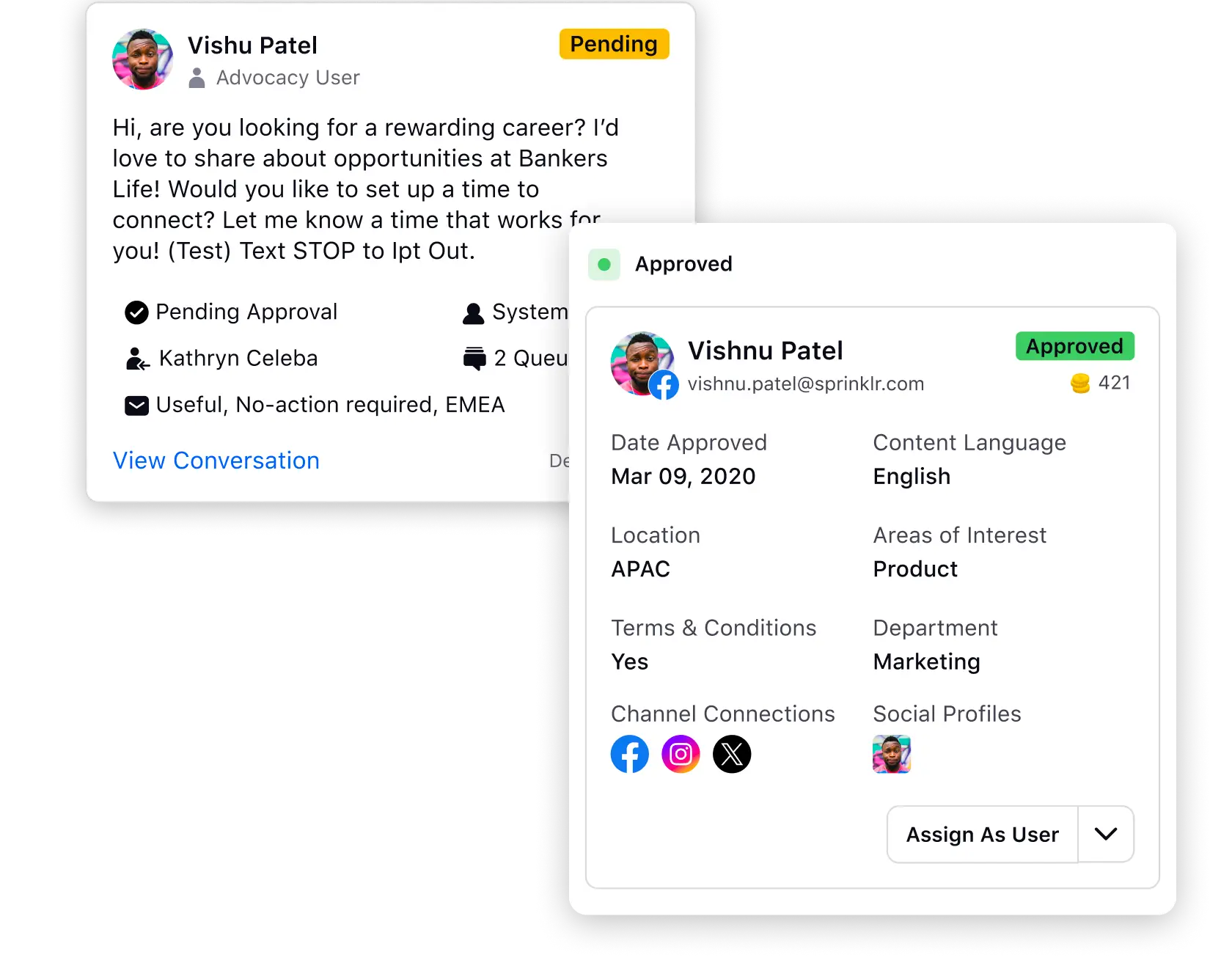Click the vishnu.patel@sprinklr.com email address
The height and width of the screenshot is (960, 1232).
point(806,384)
